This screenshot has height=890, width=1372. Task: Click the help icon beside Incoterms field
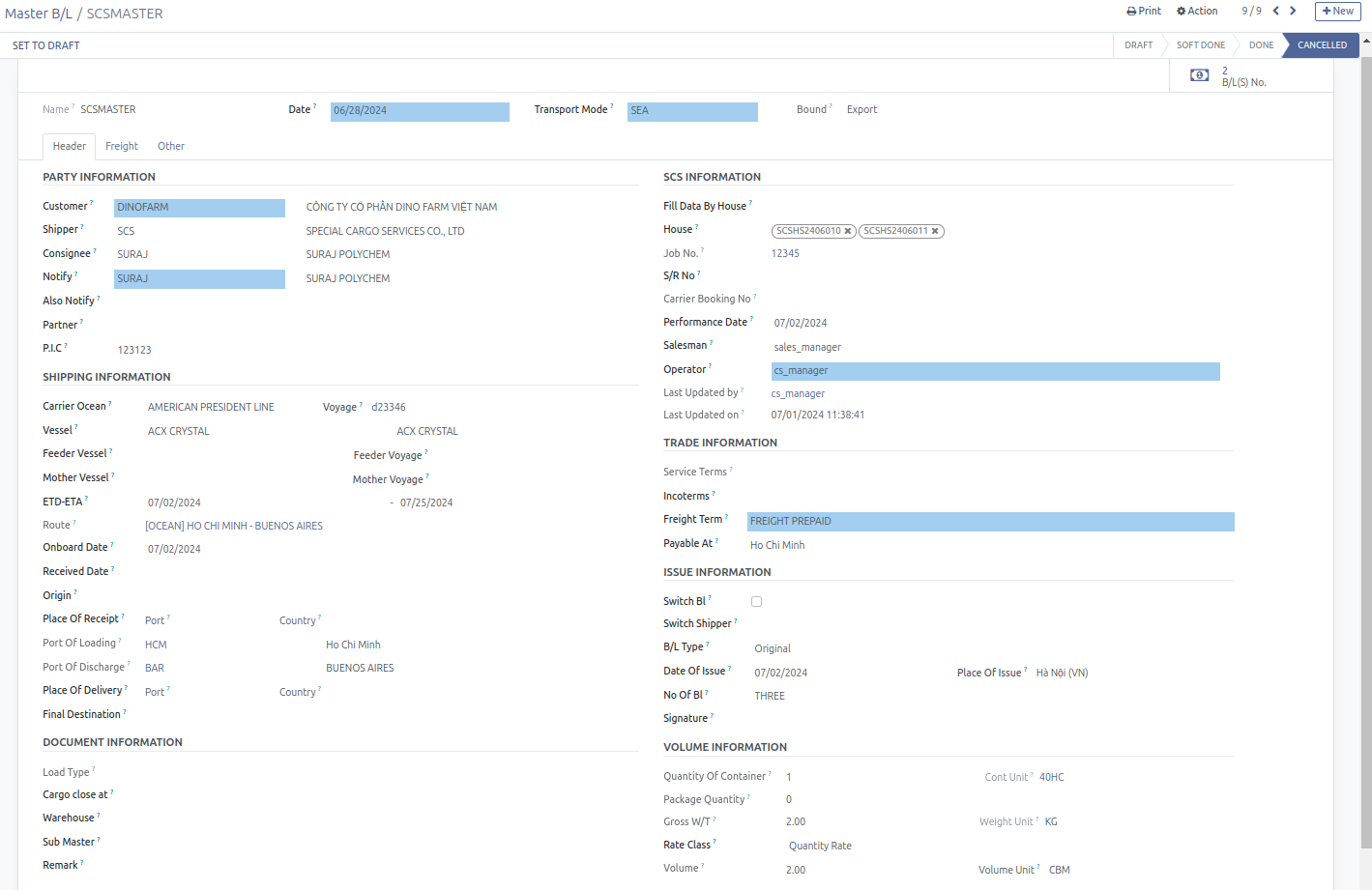[714, 491]
